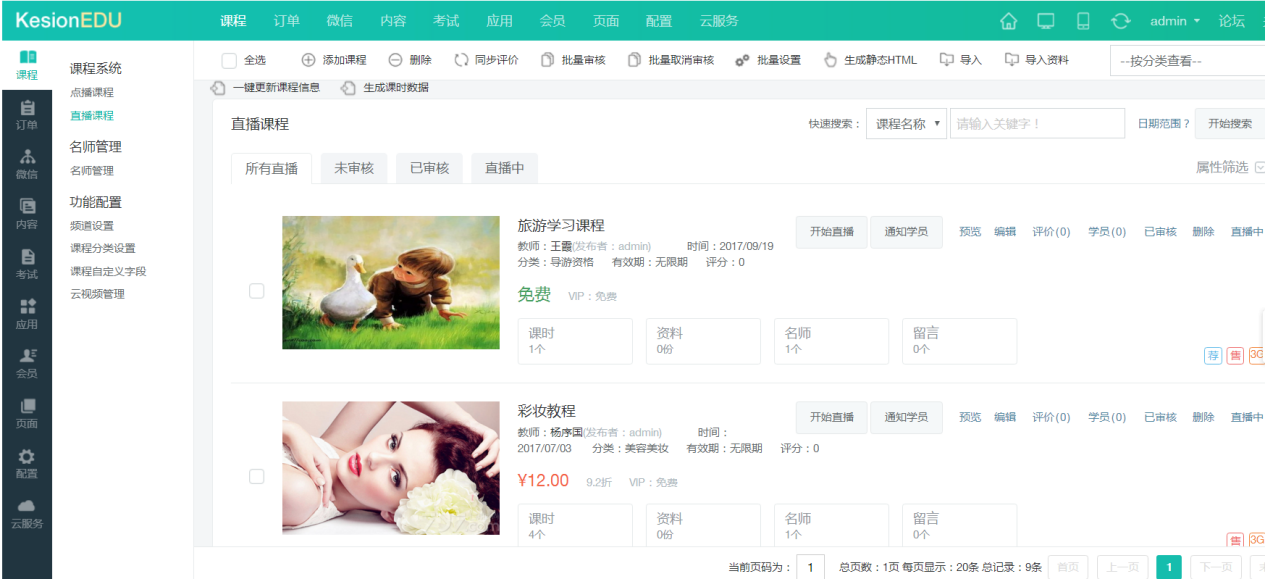Open the admin user dropdown menu
Screen dimensions: 1265x579
[x=1175, y=21]
